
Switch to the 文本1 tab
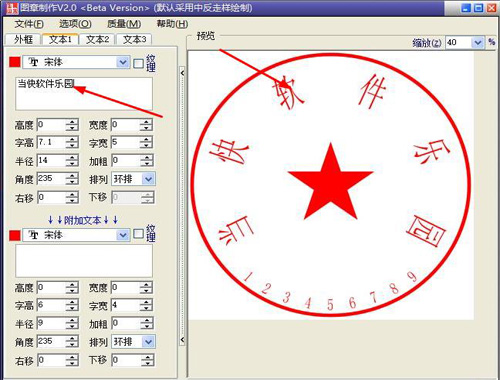60,39
